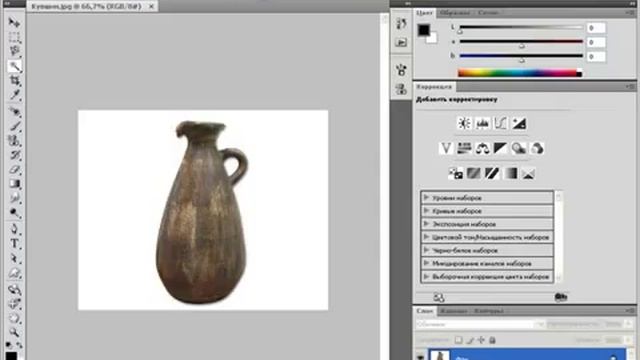Add an Invert adjustment
Viewport: 640px width, 360px height.
click(456, 173)
